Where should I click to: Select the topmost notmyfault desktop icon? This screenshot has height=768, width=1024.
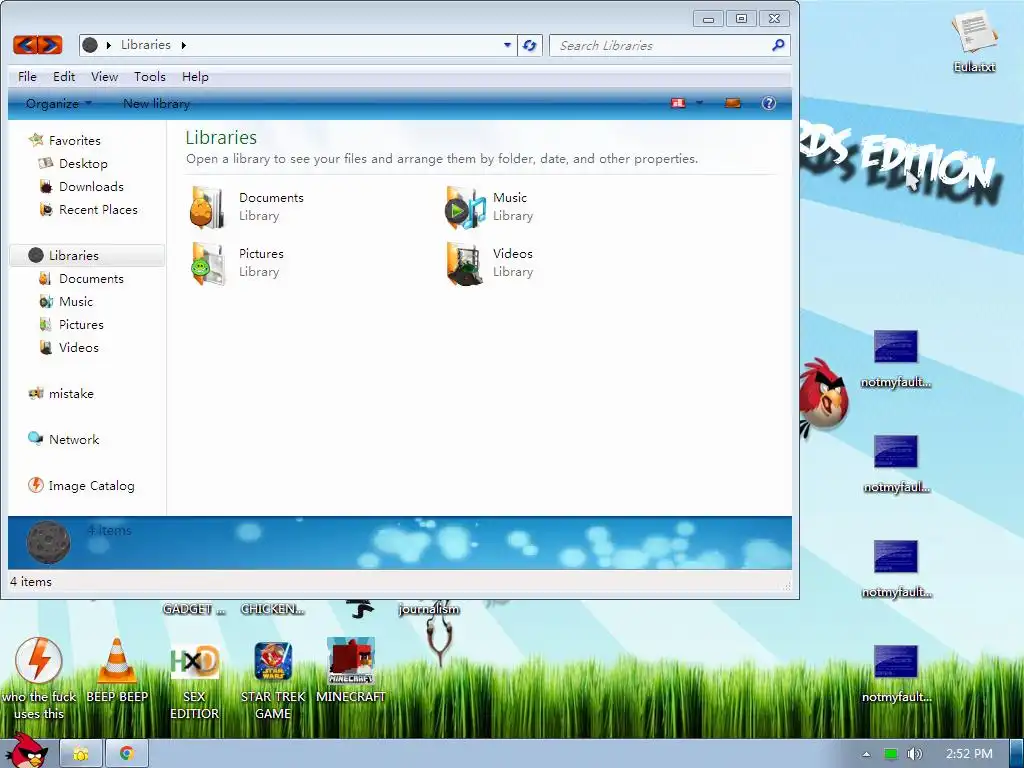[895, 359]
